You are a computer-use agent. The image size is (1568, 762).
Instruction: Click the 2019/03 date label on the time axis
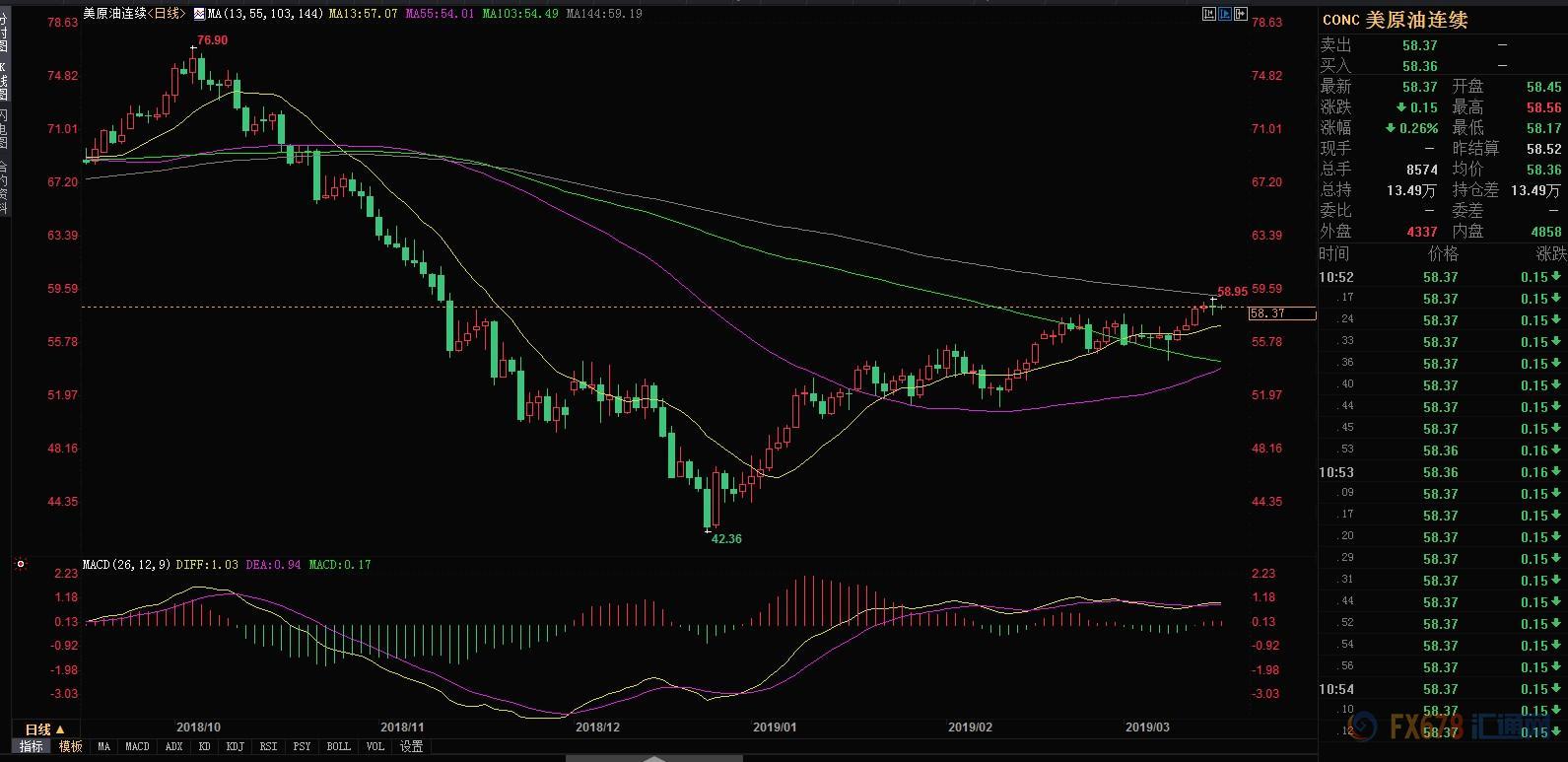point(1148,727)
